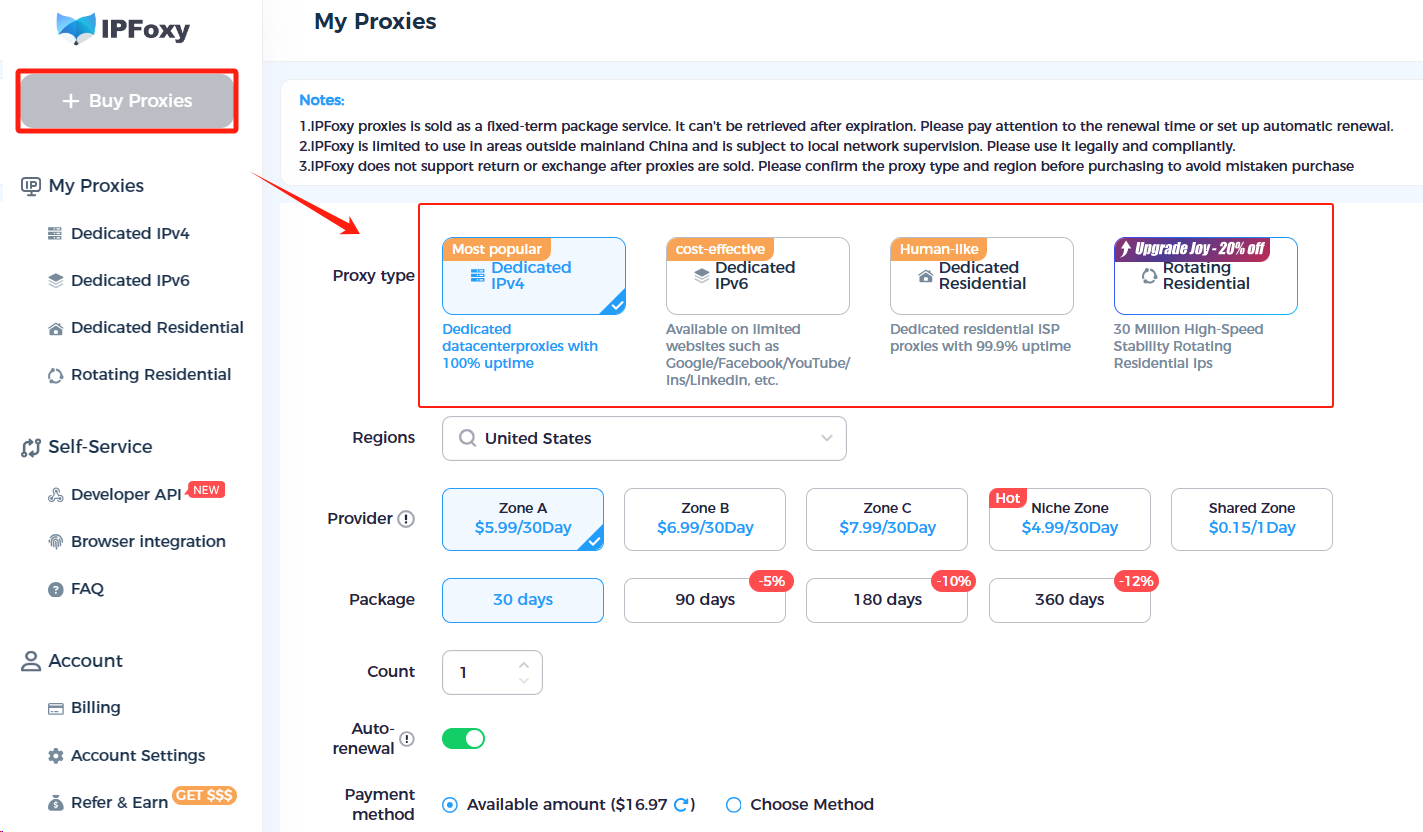The height and width of the screenshot is (832, 1423).
Task: Switch to My Proxies section
Action: 95,185
